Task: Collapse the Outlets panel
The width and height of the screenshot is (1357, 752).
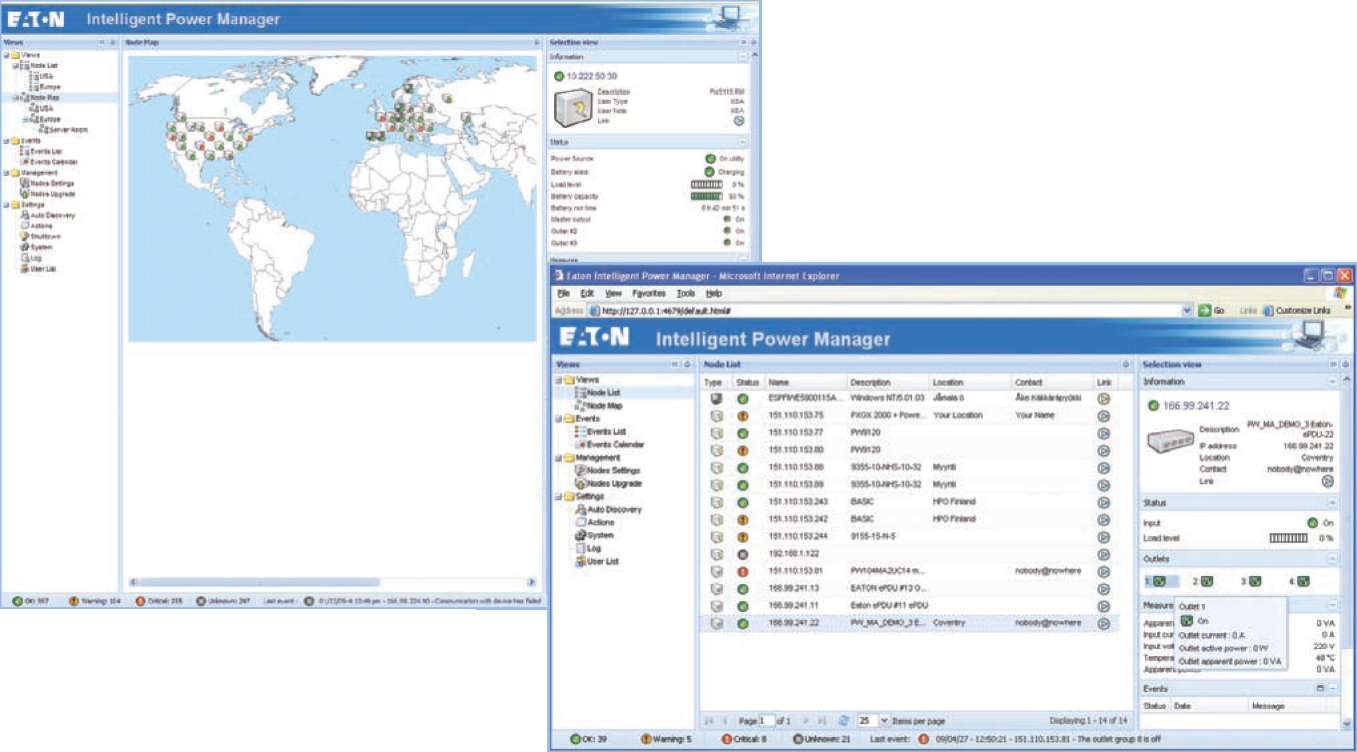Action: coord(1332,559)
